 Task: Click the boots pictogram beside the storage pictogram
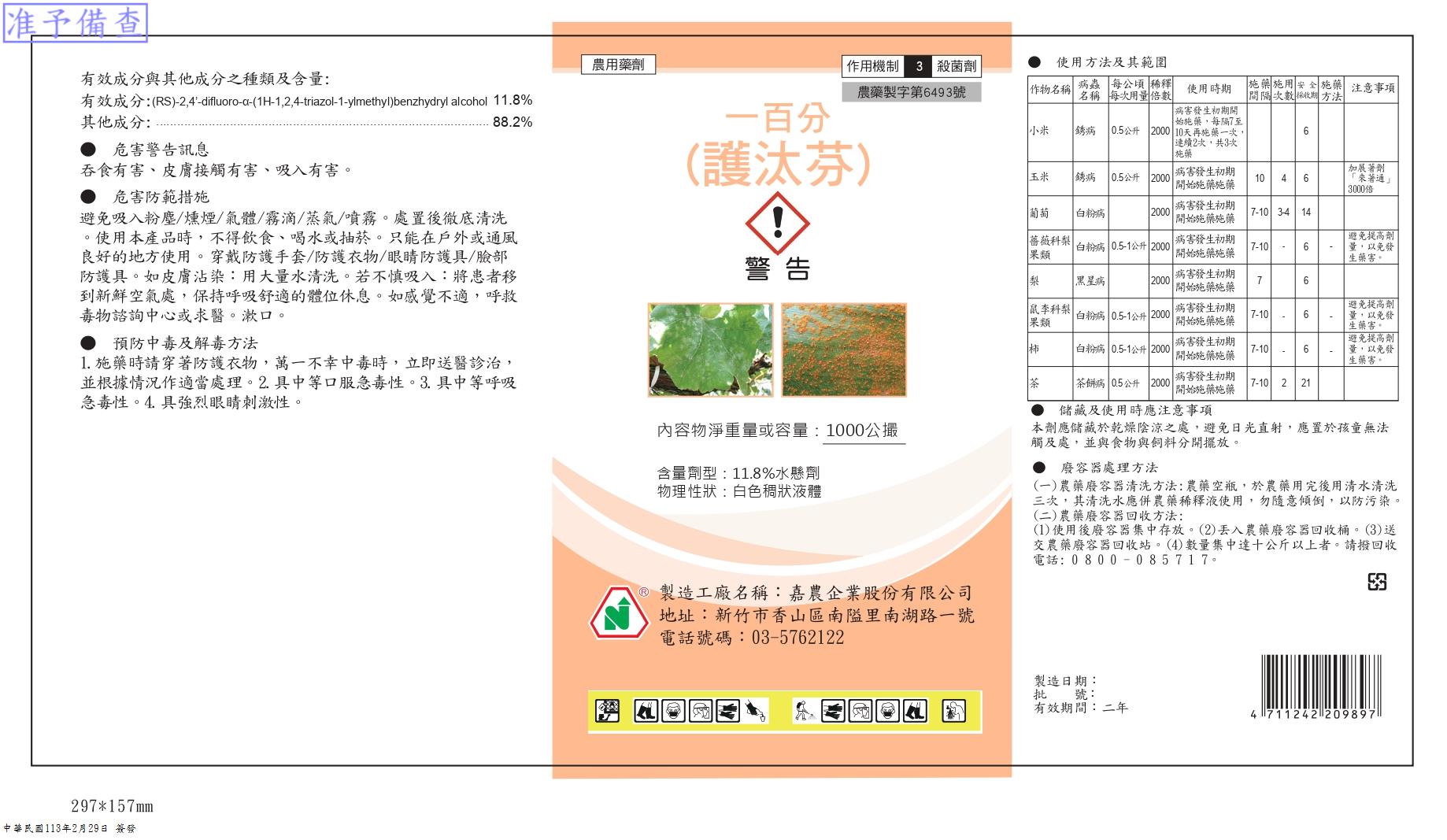[646, 711]
